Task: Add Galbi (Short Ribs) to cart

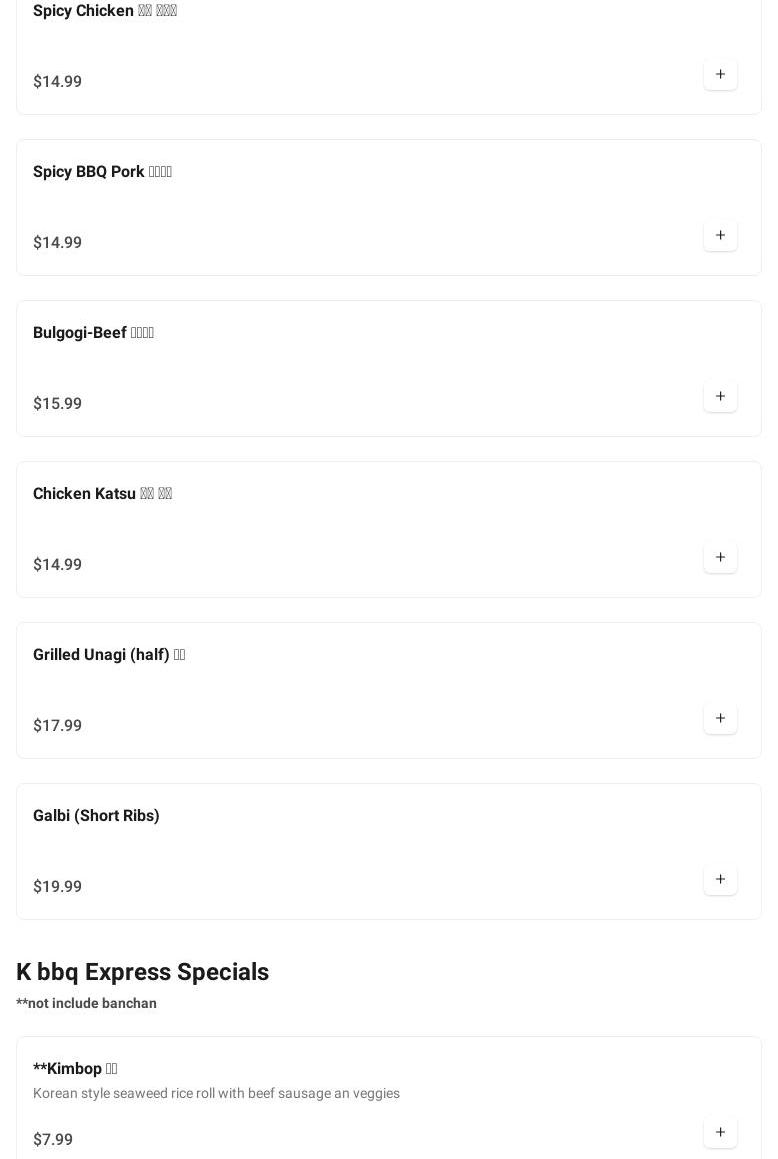Action: pyautogui.click(x=720, y=880)
